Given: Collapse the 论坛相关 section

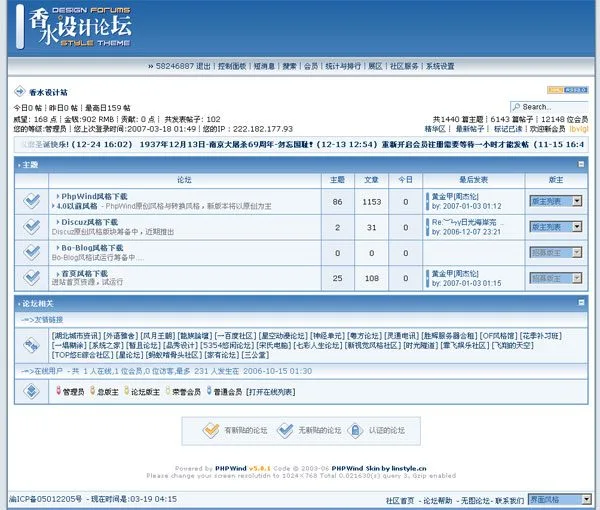Looking at the screenshot, I should (x=581, y=302).
